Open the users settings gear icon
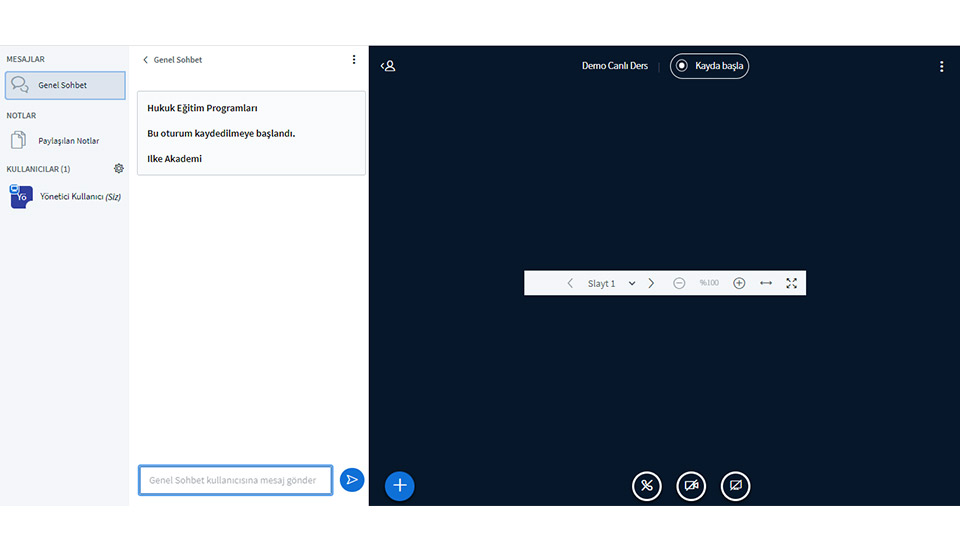This screenshot has width=960, height=550. click(119, 168)
